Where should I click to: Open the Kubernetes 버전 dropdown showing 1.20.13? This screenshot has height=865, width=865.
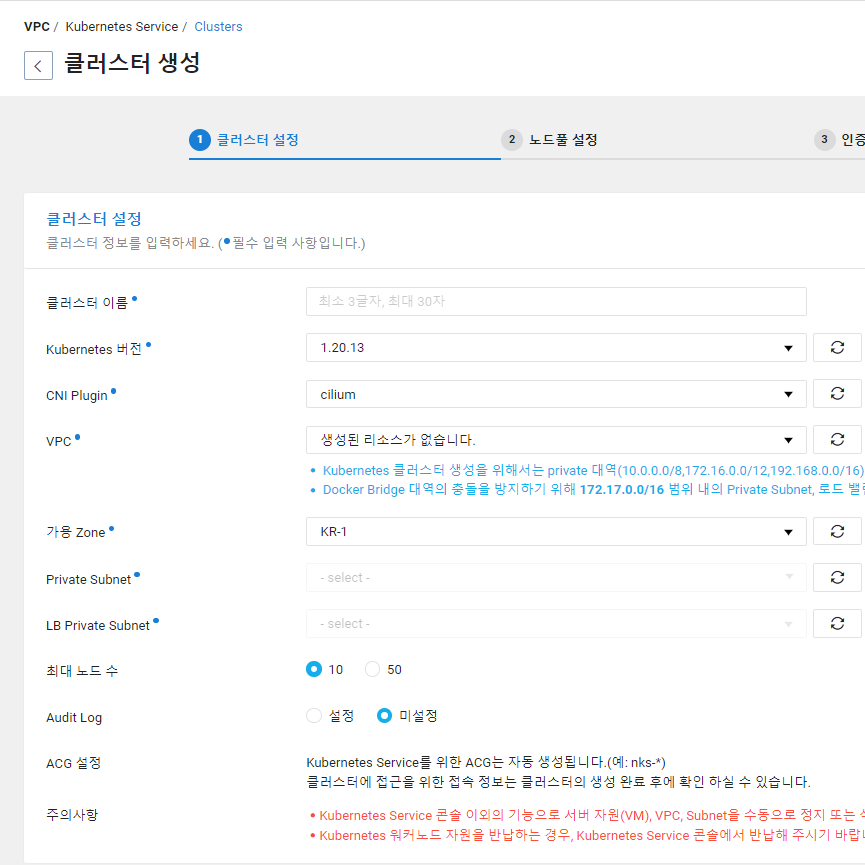tap(556, 348)
